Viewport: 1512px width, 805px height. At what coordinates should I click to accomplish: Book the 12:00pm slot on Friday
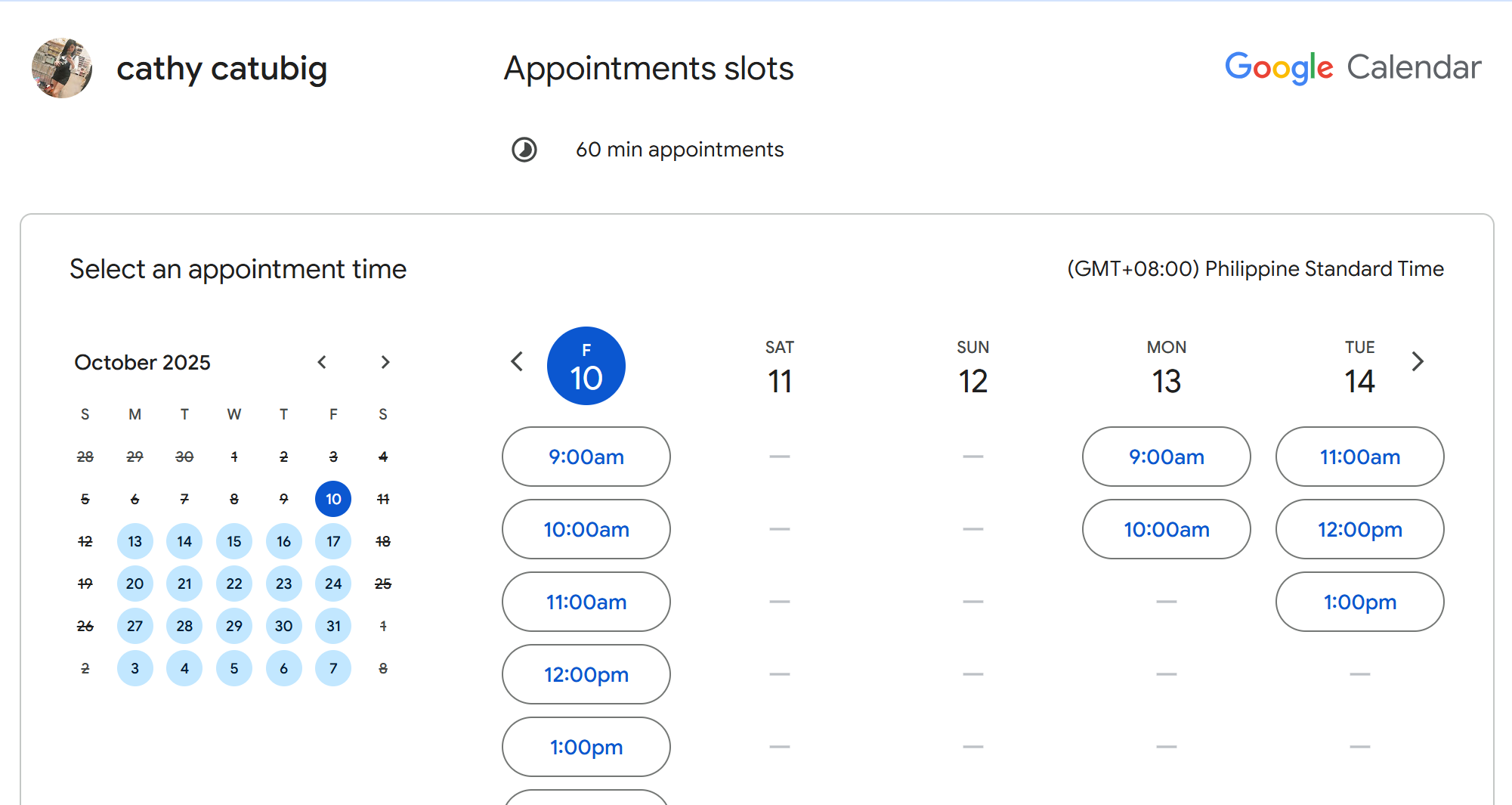pyautogui.click(x=586, y=674)
